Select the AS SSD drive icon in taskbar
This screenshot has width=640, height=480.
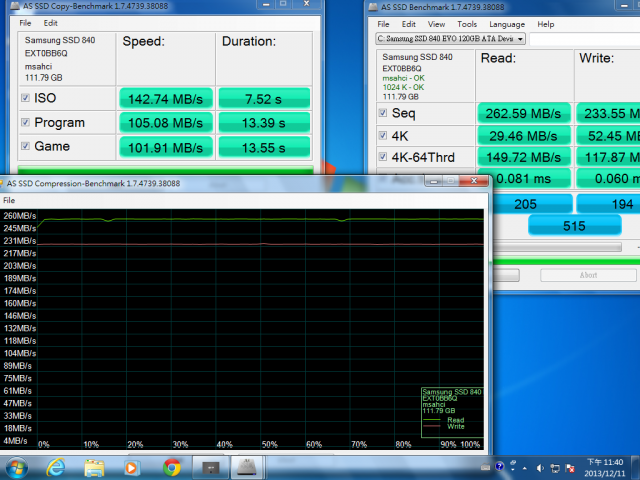tap(247, 468)
